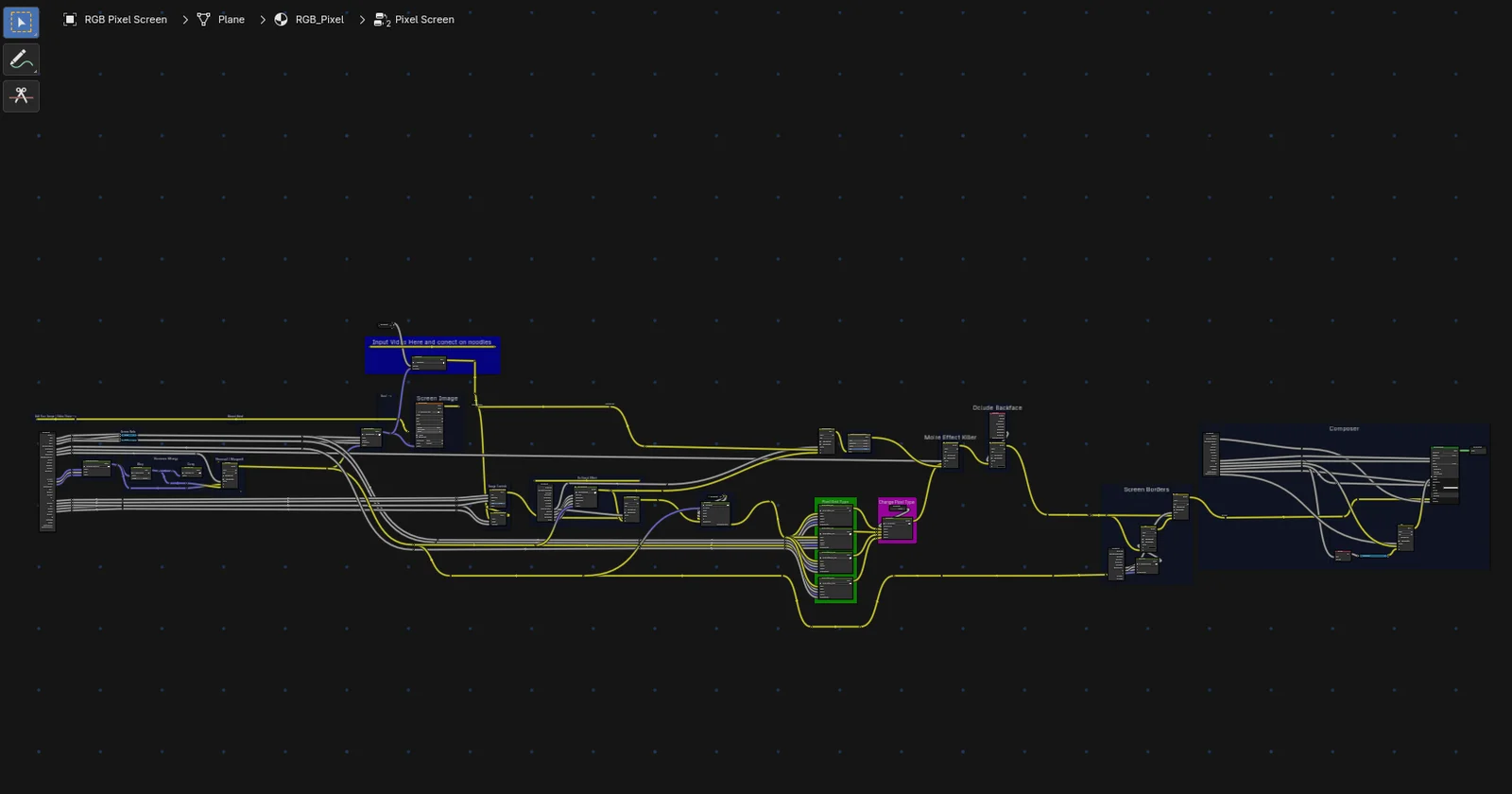This screenshot has width=1512, height=794.
Task: Click the object icon beside RGB Pixel Screen
Action: (70, 20)
